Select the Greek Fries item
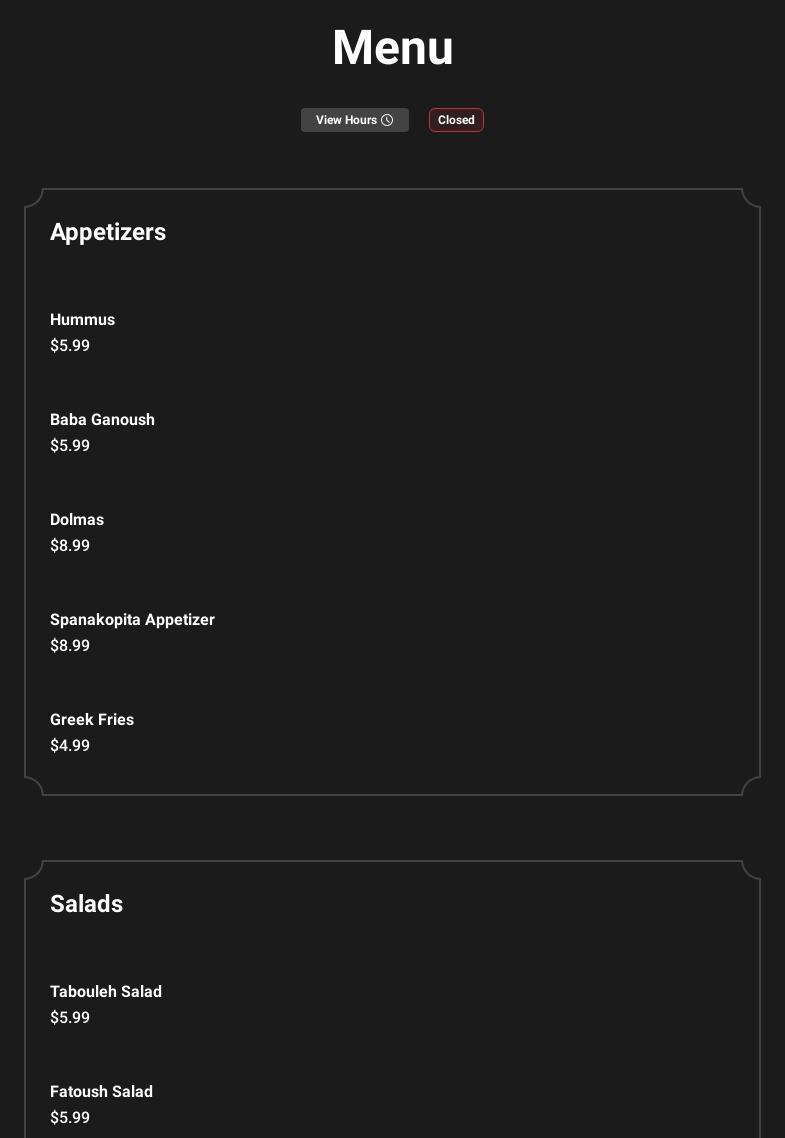 tap(92, 720)
